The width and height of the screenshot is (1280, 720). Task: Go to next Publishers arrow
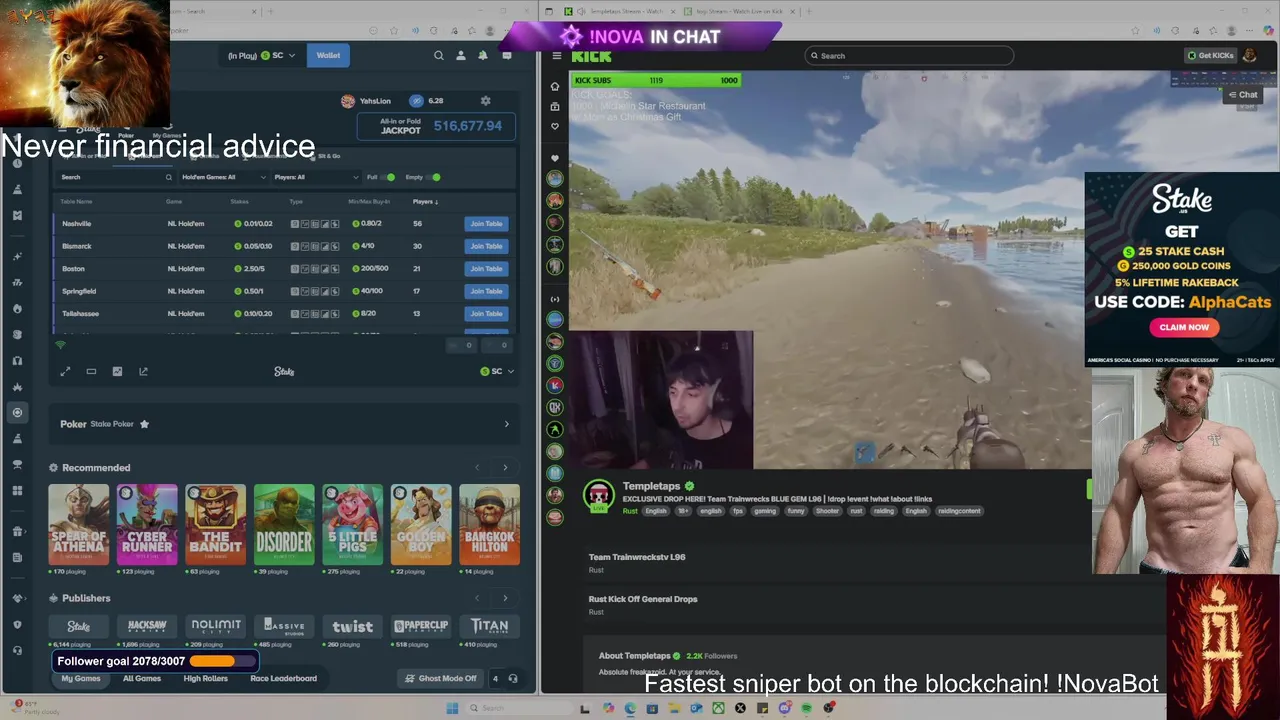[x=505, y=598]
